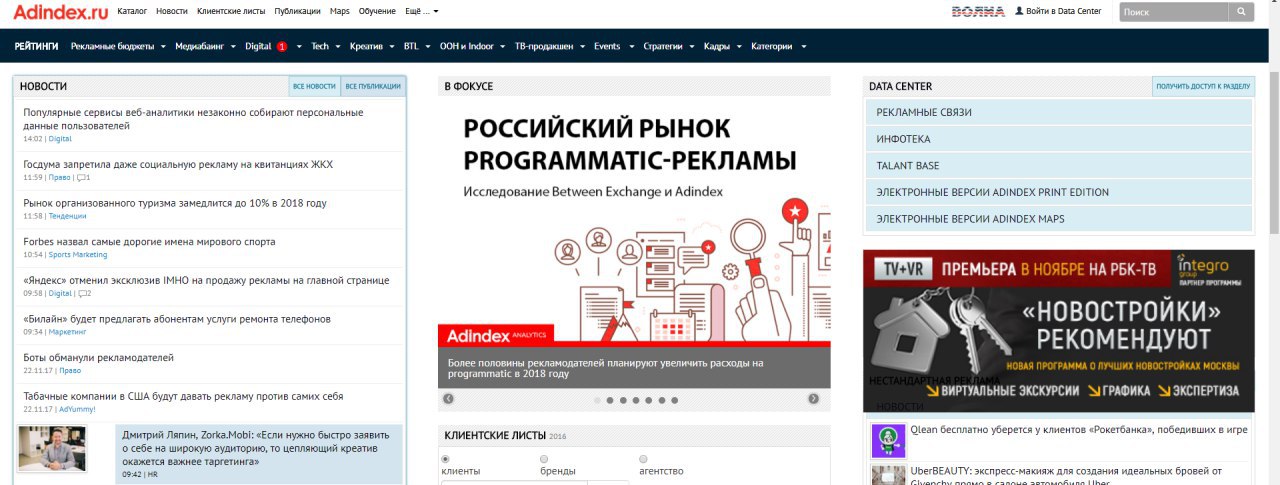This screenshot has width=1280, height=485.
Task: Open ЭЛЕКТРОННЫЕ ВЕРСИИ ADINDEX PRINT EDITION
Action: point(1059,192)
